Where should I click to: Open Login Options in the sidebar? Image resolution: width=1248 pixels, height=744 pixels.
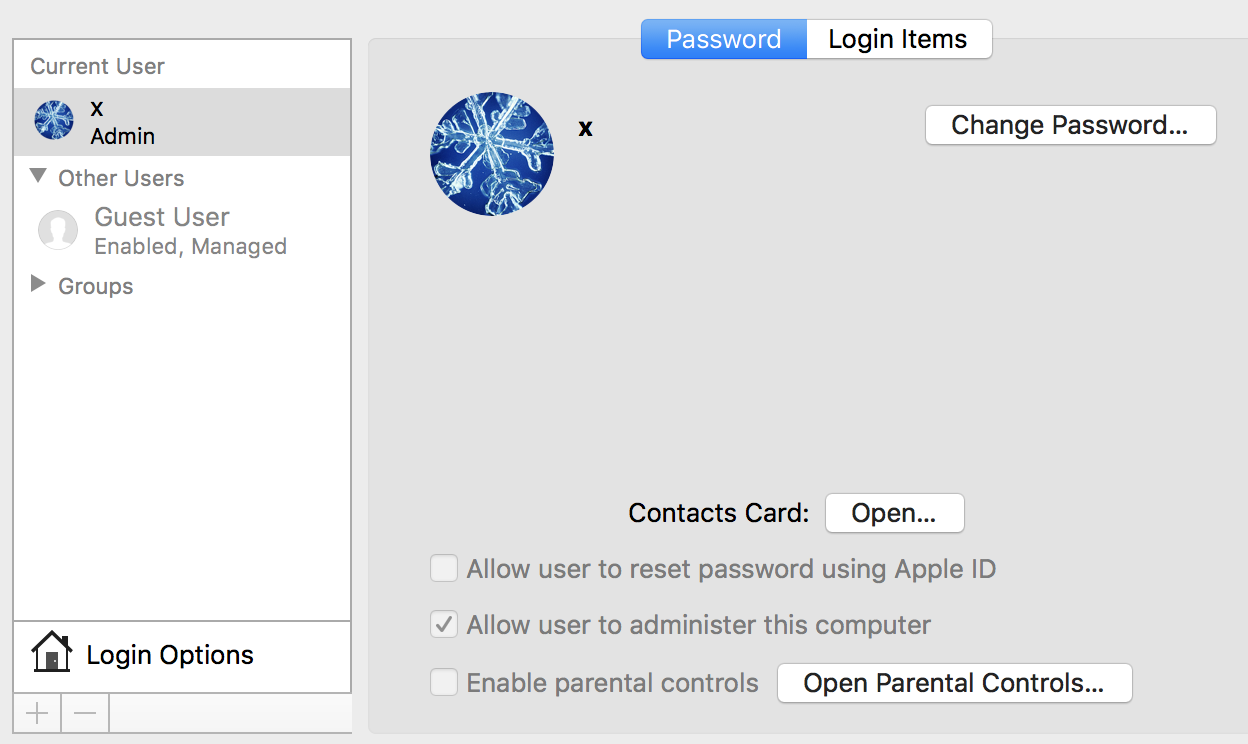pyautogui.click(x=170, y=655)
